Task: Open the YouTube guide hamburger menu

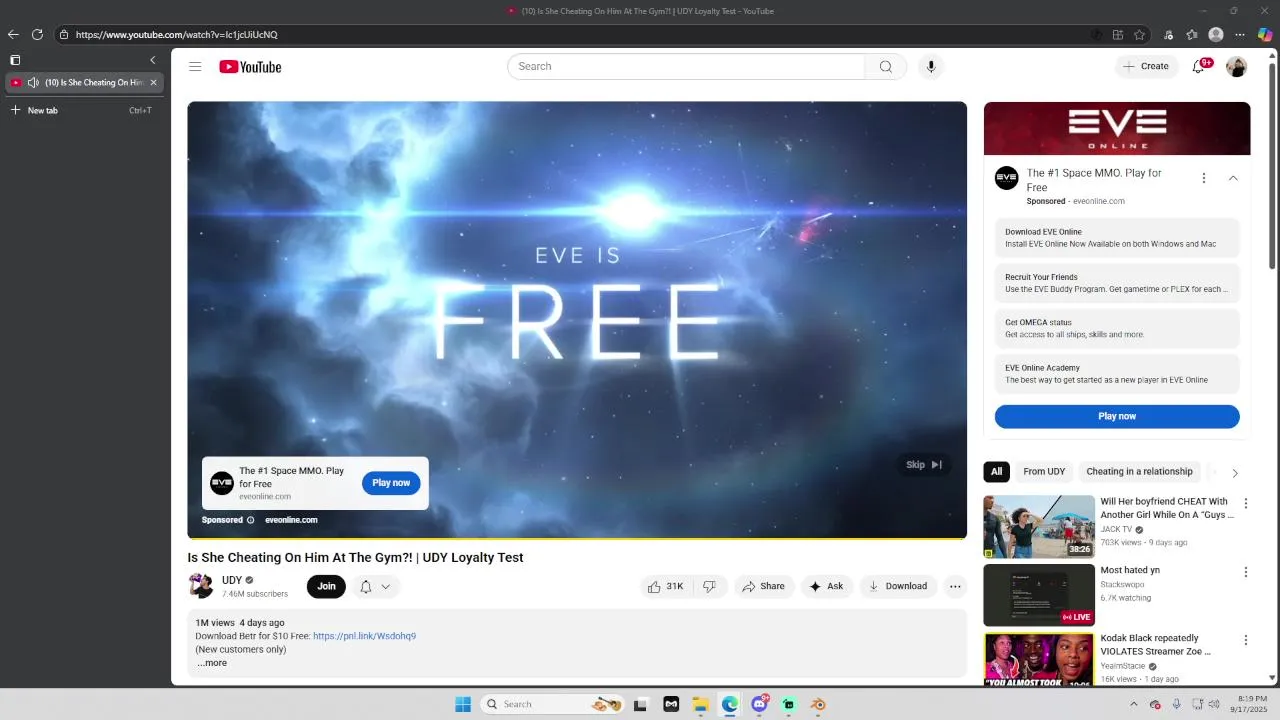Action: tap(195, 67)
